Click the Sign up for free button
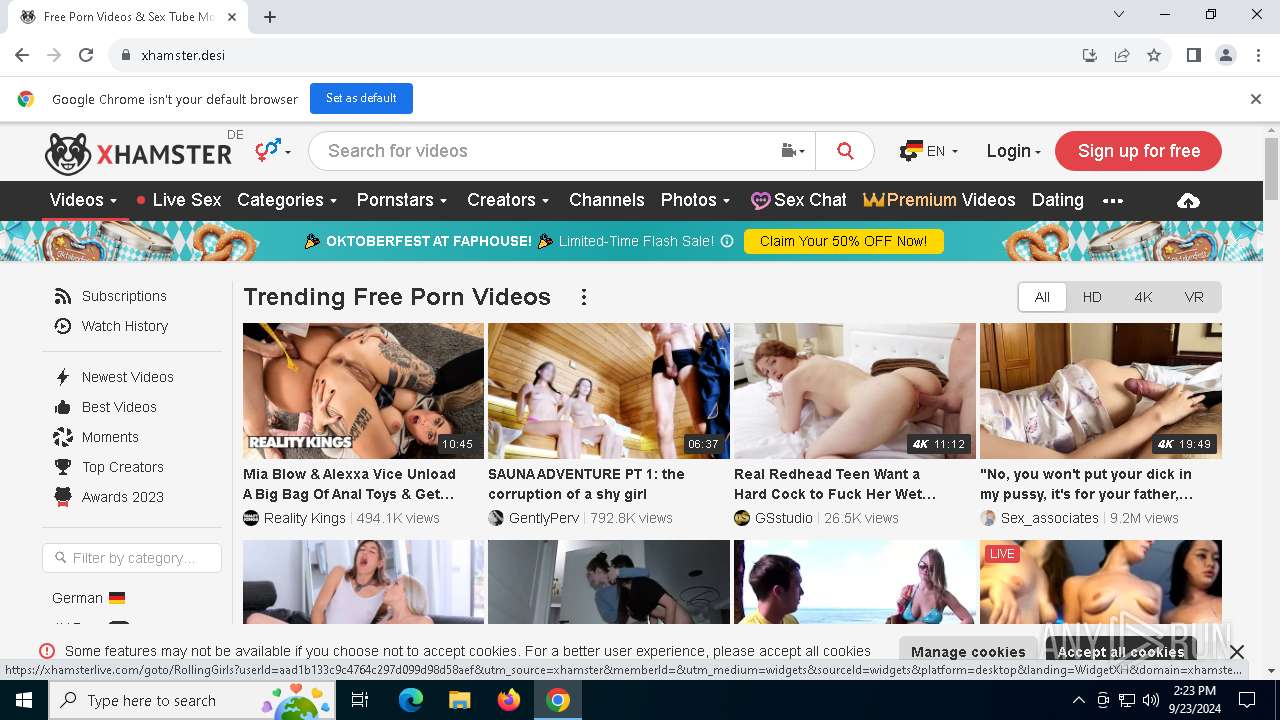 1138,151
